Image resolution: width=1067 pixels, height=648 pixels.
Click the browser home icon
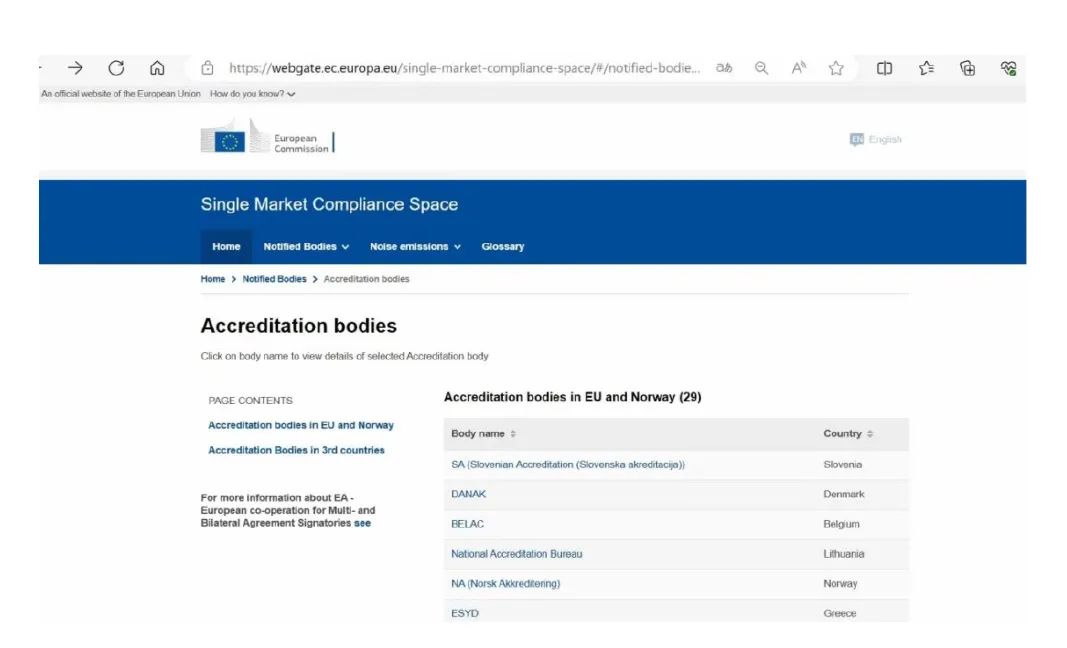[157, 68]
